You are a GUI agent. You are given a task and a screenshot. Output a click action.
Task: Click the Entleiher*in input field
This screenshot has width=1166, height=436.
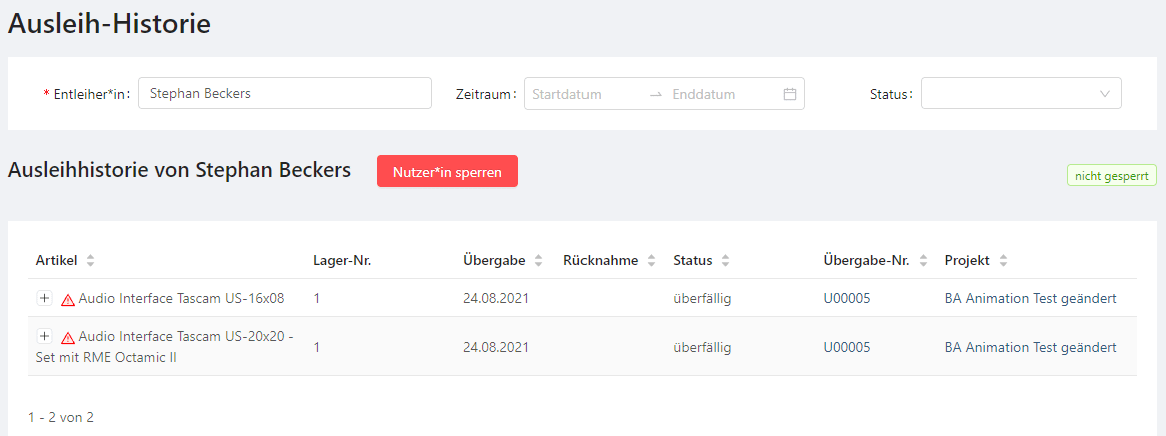click(284, 94)
